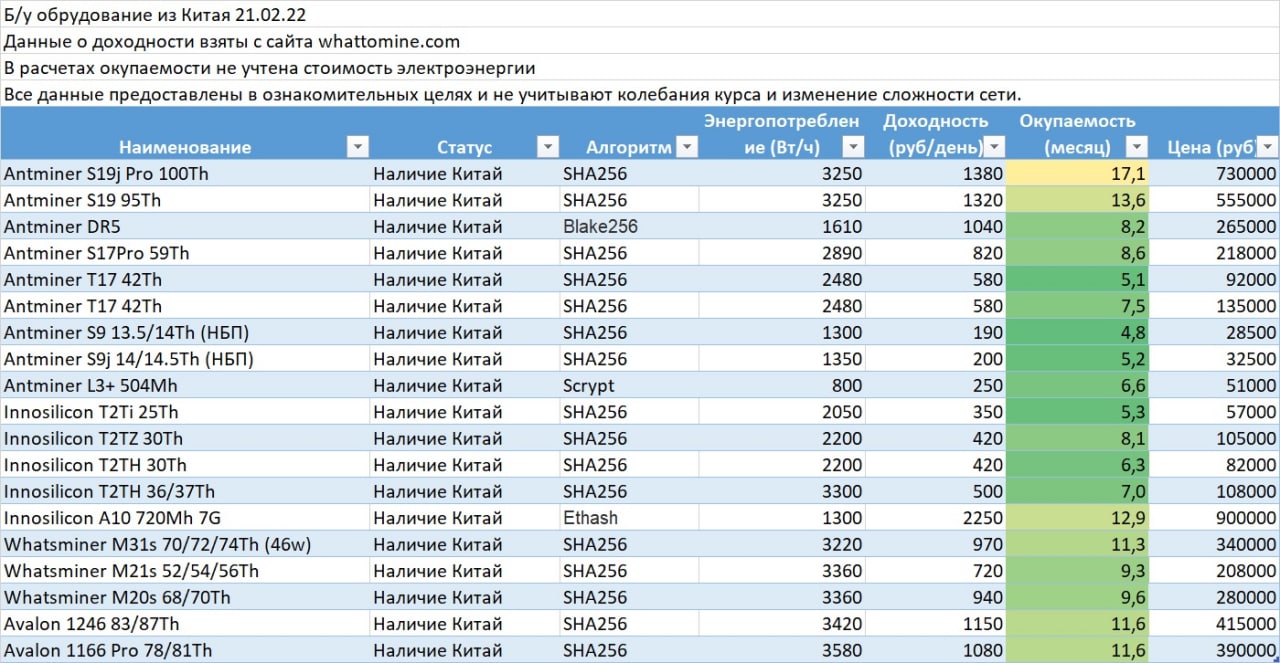Select the cell 'Antminer DR5'
The width and height of the screenshot is (1280, 663).
pos(185,226)
